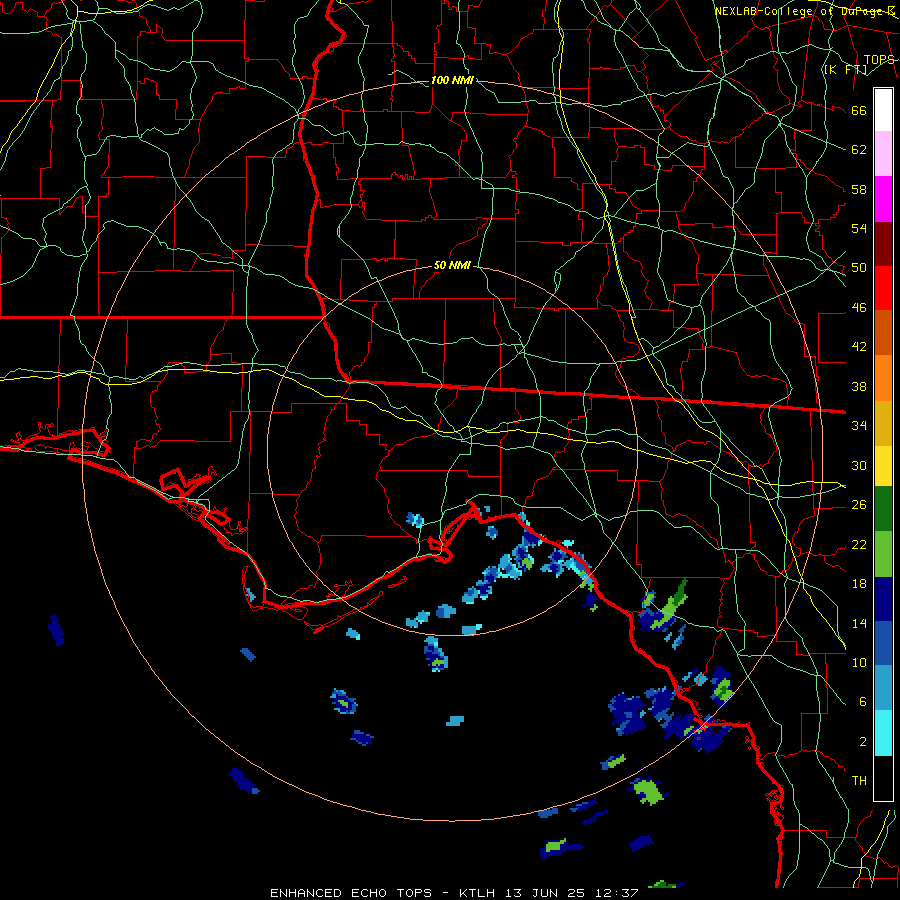This screenshot has width=900, height=900.
Task: Select the legend value "54"
Action: point(859,228)
